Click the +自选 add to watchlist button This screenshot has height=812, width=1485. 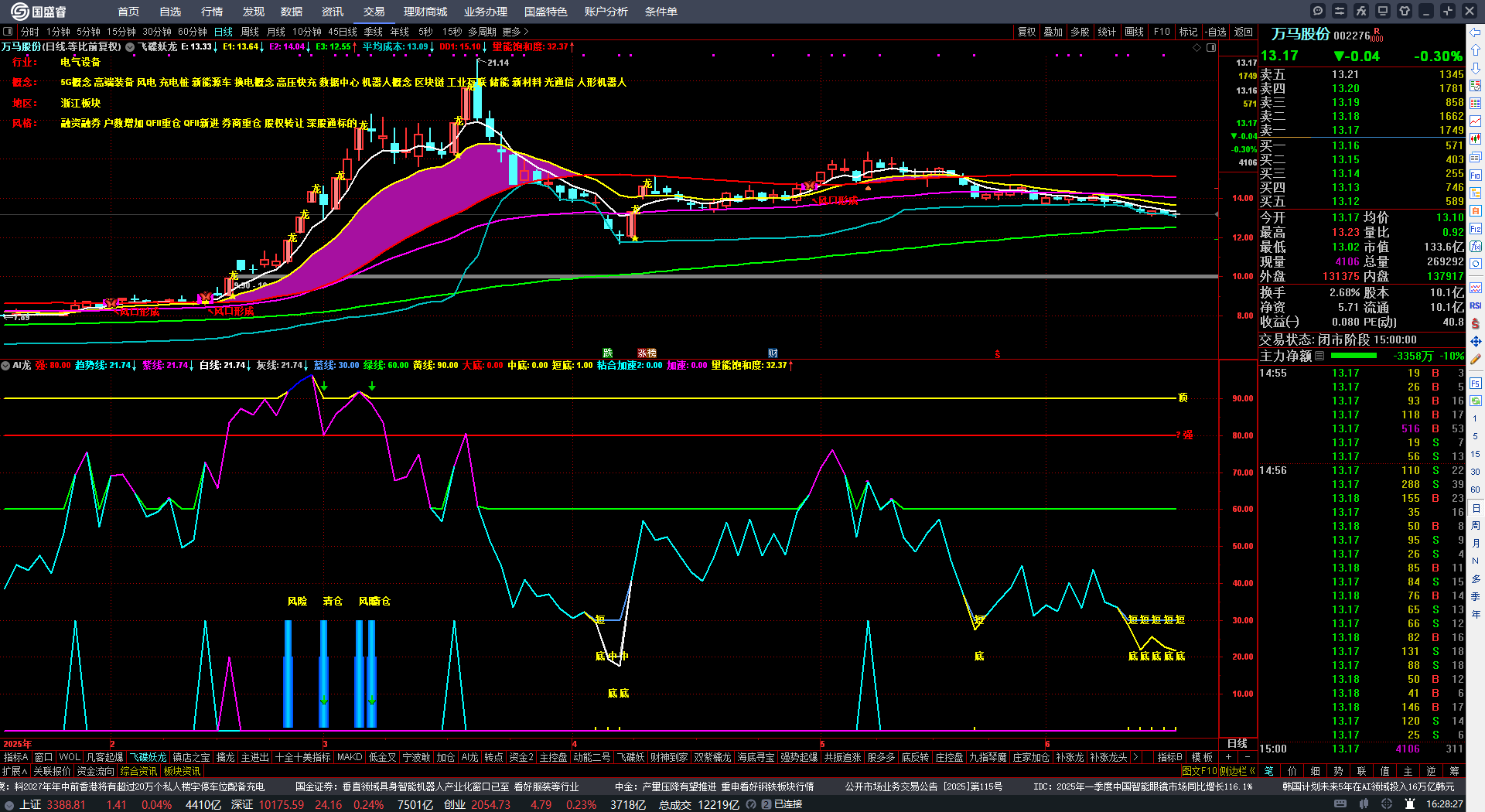click(x=1216, y=32)
